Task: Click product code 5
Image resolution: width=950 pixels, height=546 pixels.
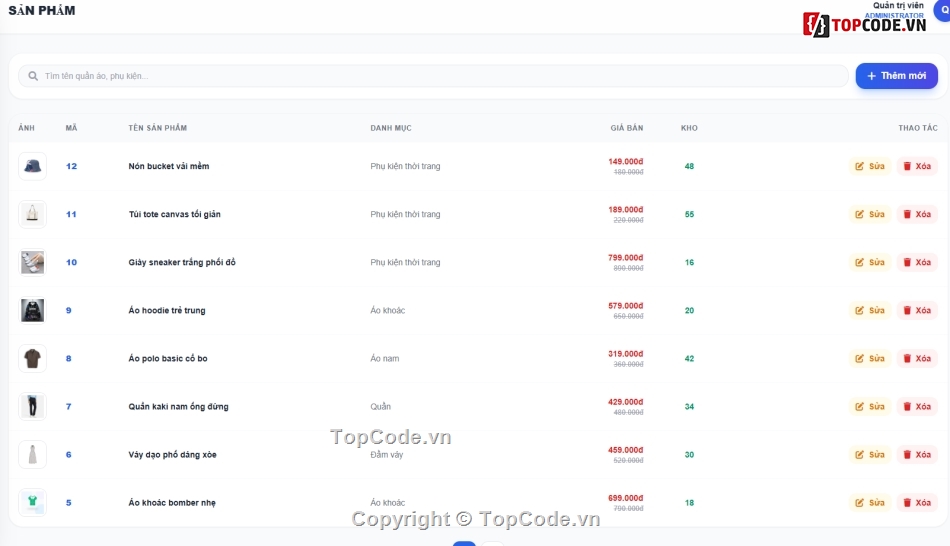Action: tap(68, 502)
